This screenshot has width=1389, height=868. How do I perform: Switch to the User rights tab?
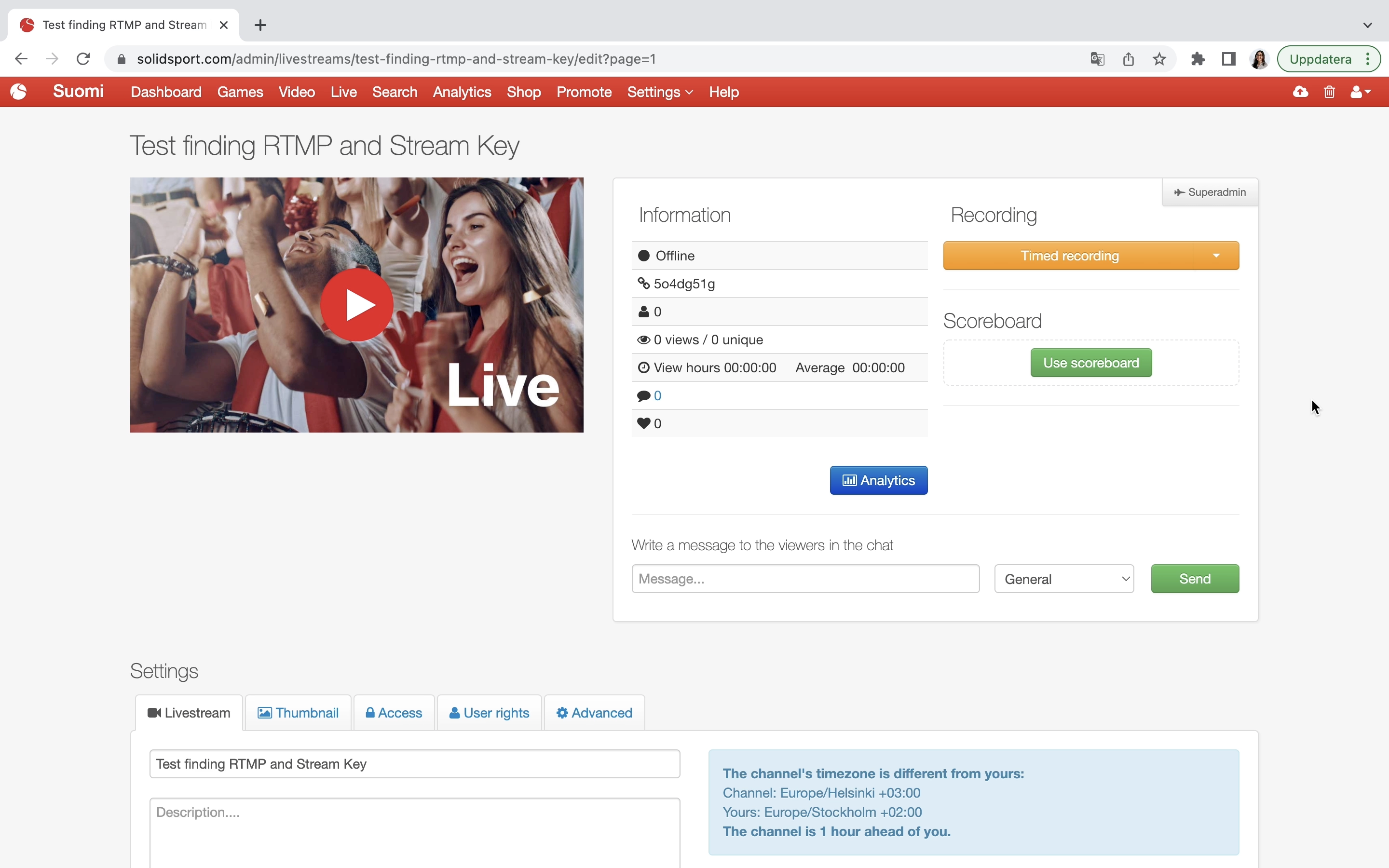489,713
